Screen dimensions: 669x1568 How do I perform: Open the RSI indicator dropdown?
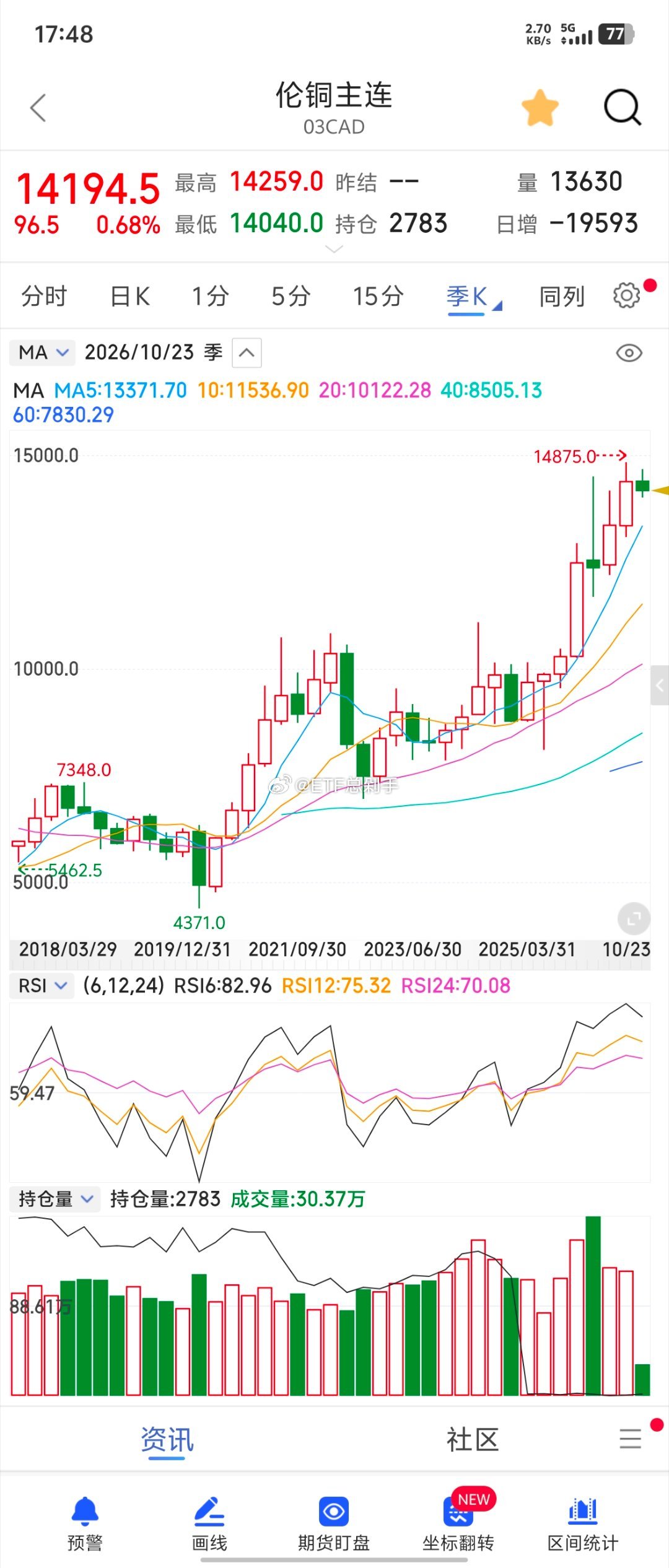tap(41, 985)
